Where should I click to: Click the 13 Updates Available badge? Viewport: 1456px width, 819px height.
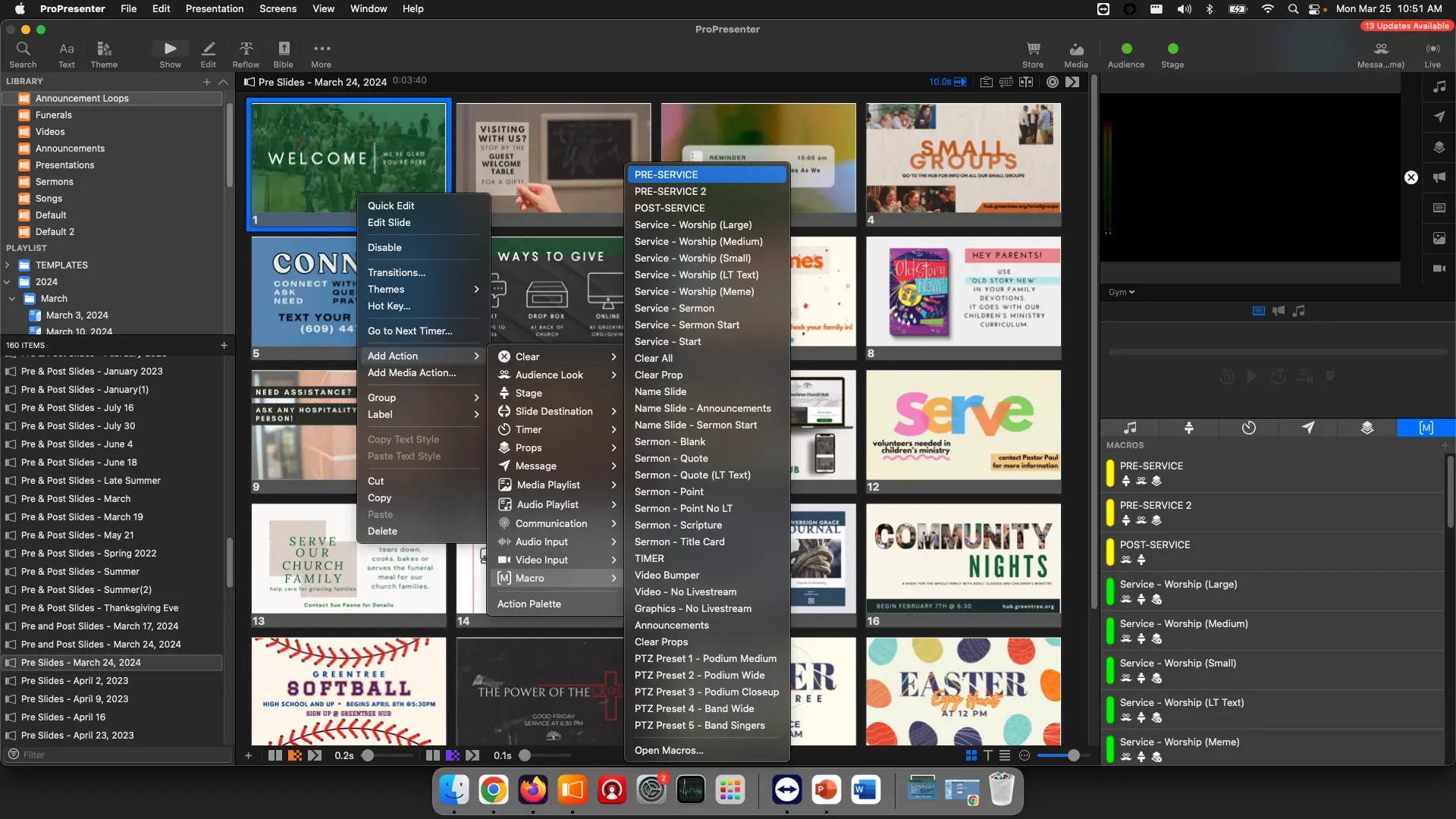click(x=1407, y=26)
